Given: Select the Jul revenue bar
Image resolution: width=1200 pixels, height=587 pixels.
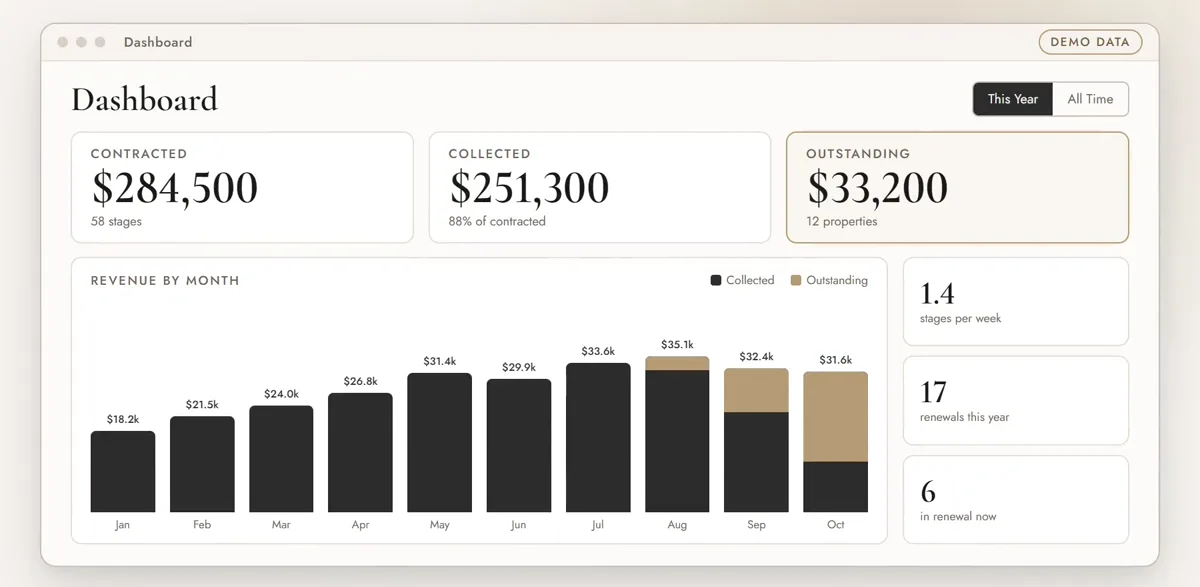Looking at the screenshot, I should pyautogui.click(x=598, y=438).
